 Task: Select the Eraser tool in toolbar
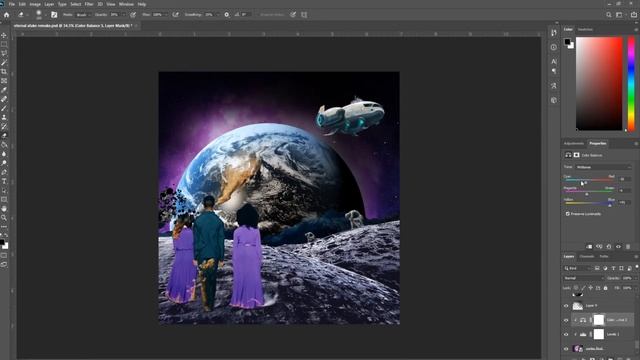click(4, 136)
